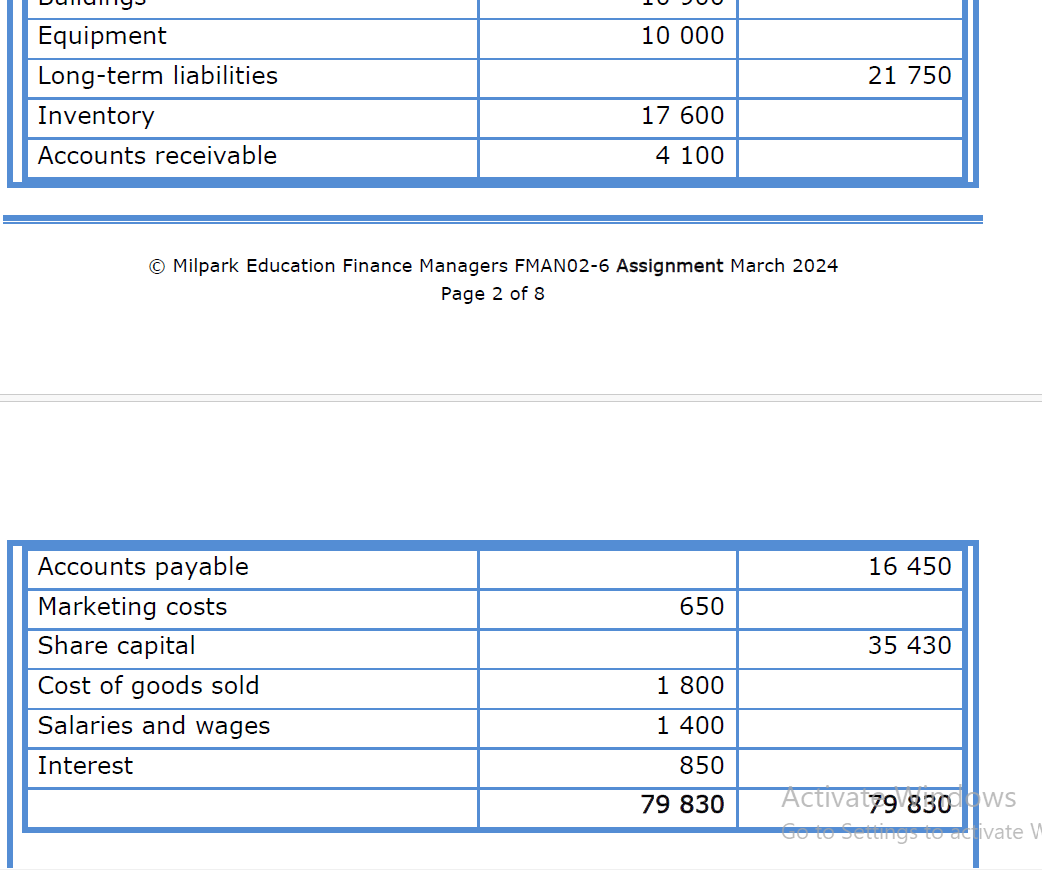
Task: Select the 'Marketing costs' label
Action: [133, 607]
